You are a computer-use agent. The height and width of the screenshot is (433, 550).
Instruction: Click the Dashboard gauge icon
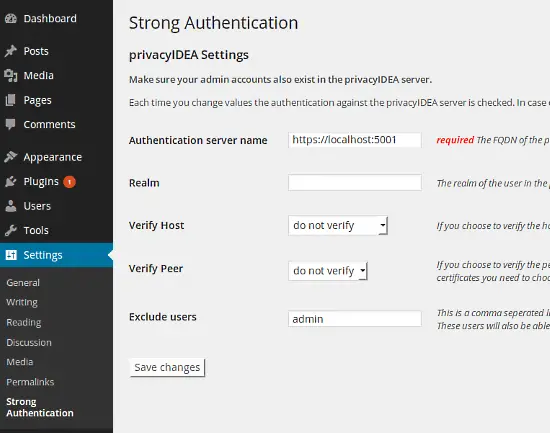click(11, 19)
